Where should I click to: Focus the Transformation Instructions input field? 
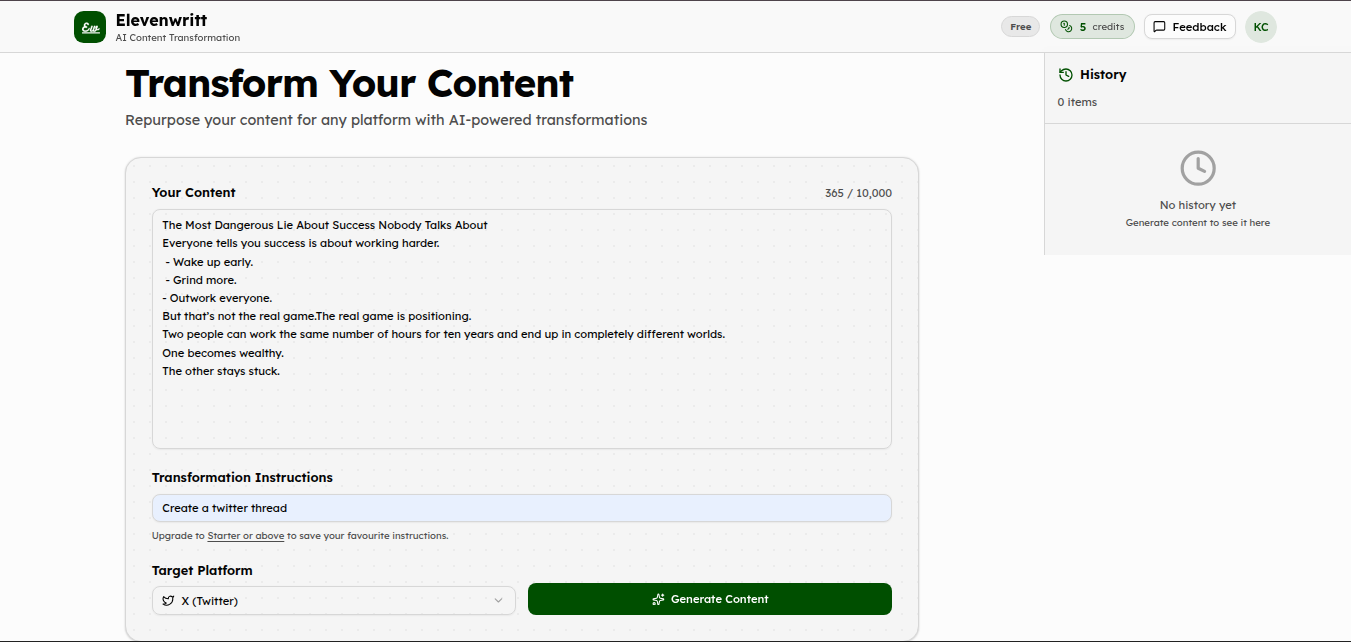tap(521, 508)
